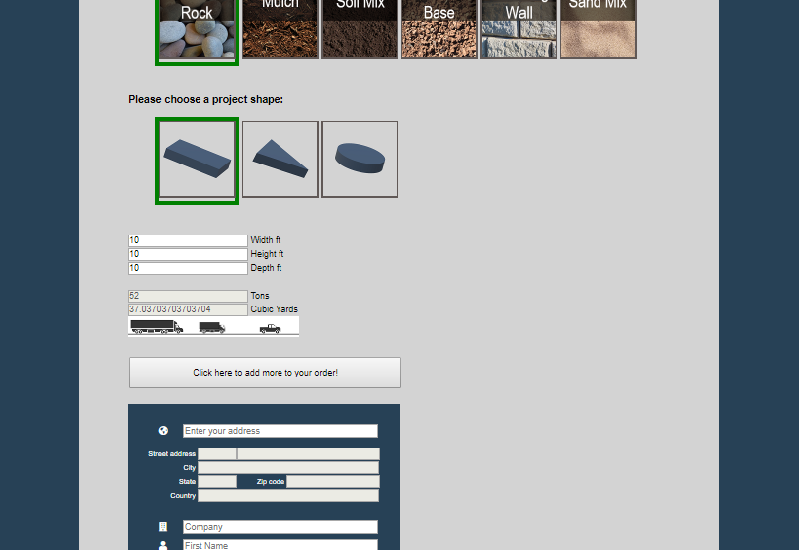The image size is (799, 550).
Task: Click the 'Enter your address' field
Action: (280, 431)
